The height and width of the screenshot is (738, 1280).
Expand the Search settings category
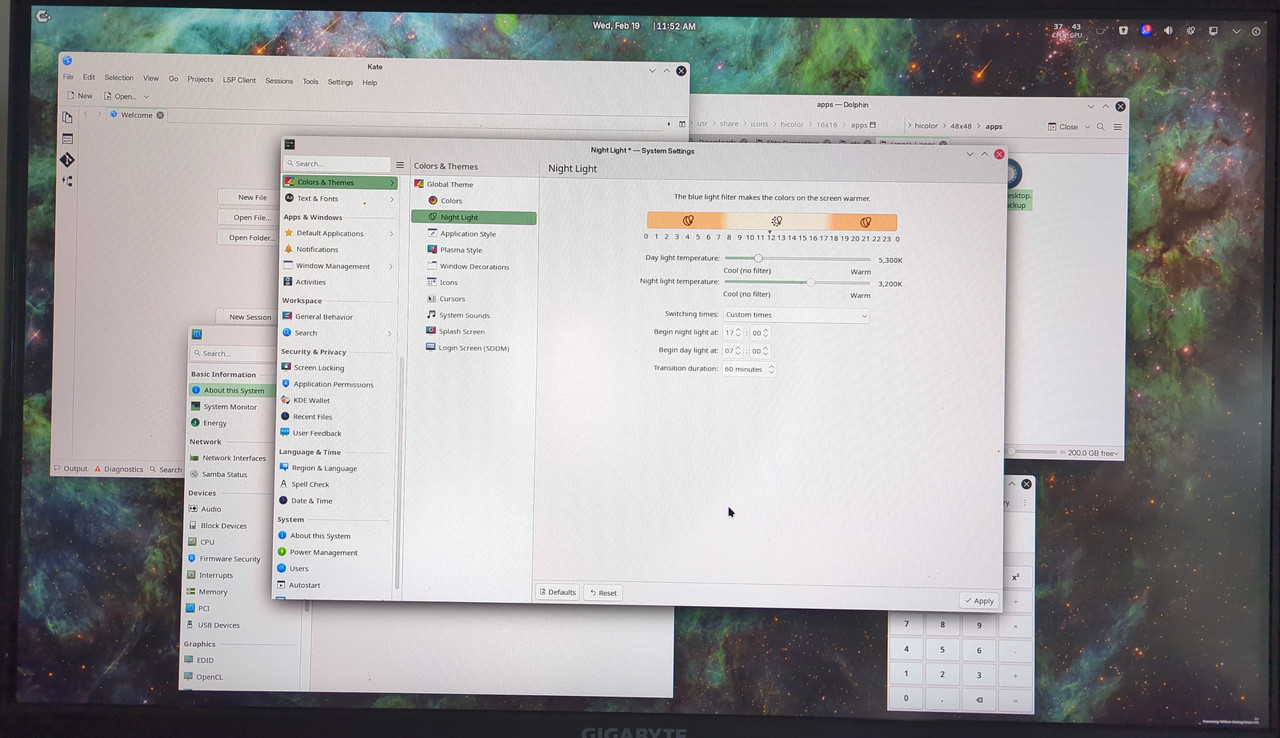[x=338, y=333]
